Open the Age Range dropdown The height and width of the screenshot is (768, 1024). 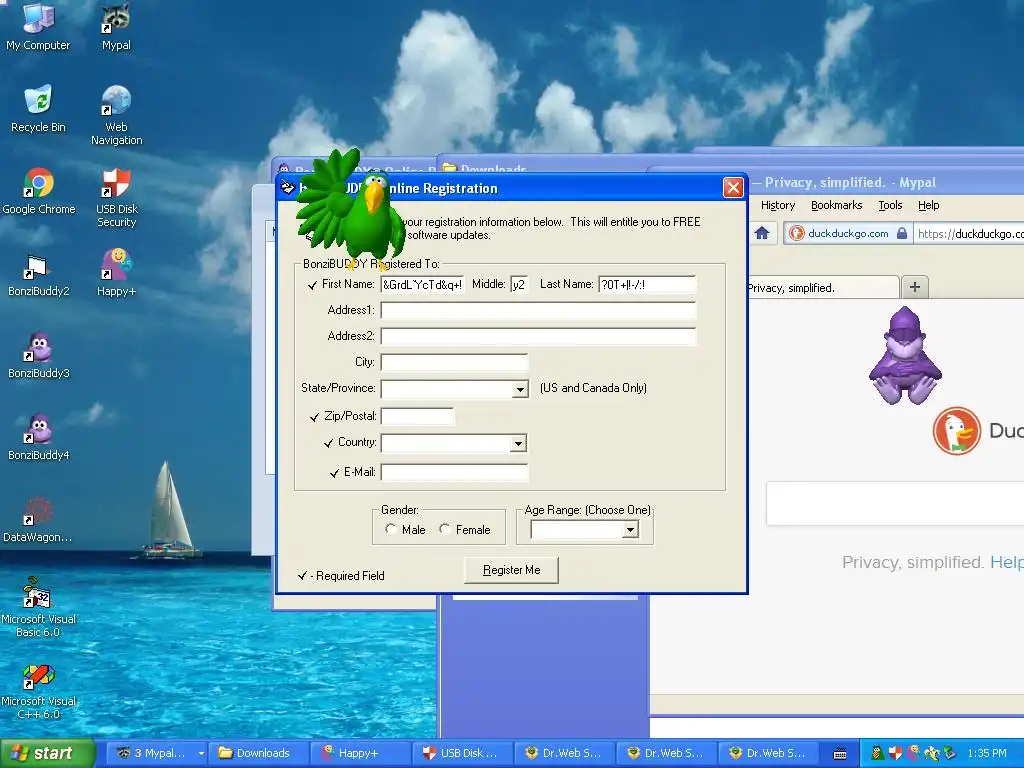tap(630, 530)
